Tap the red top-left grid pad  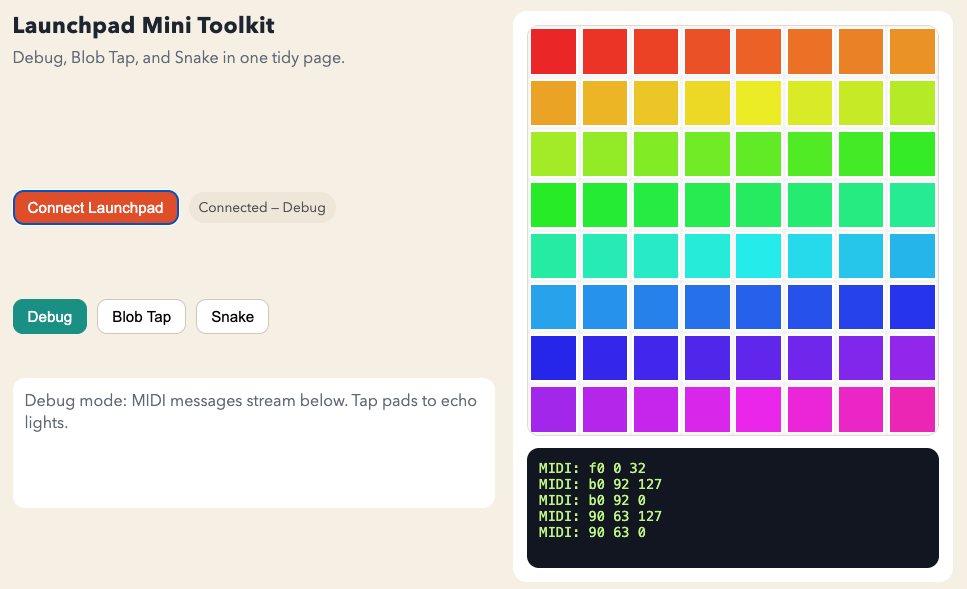pos(553,51)
